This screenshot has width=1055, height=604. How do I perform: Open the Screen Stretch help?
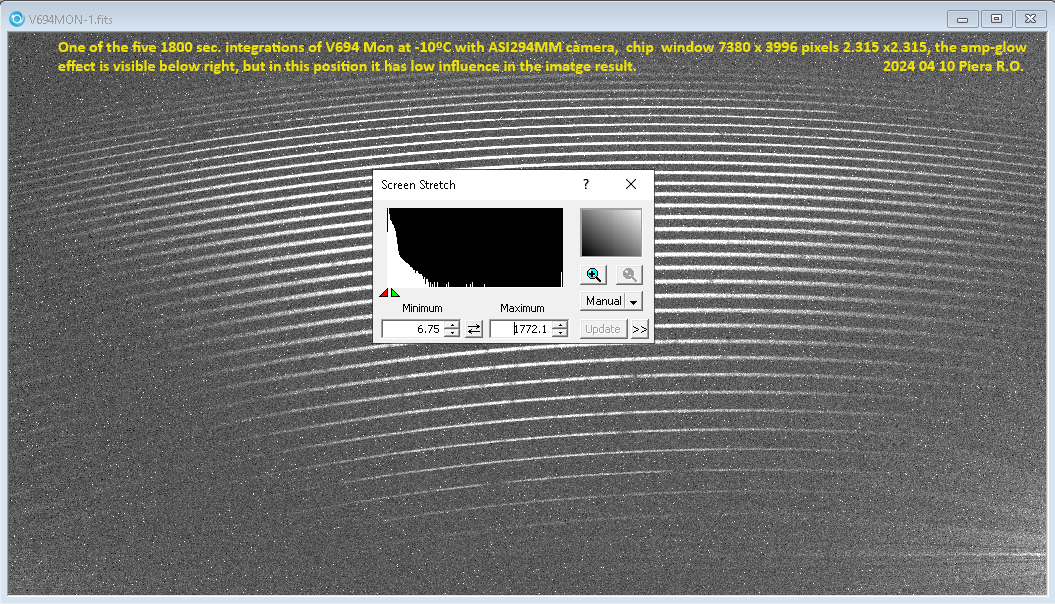coord(586,184)
